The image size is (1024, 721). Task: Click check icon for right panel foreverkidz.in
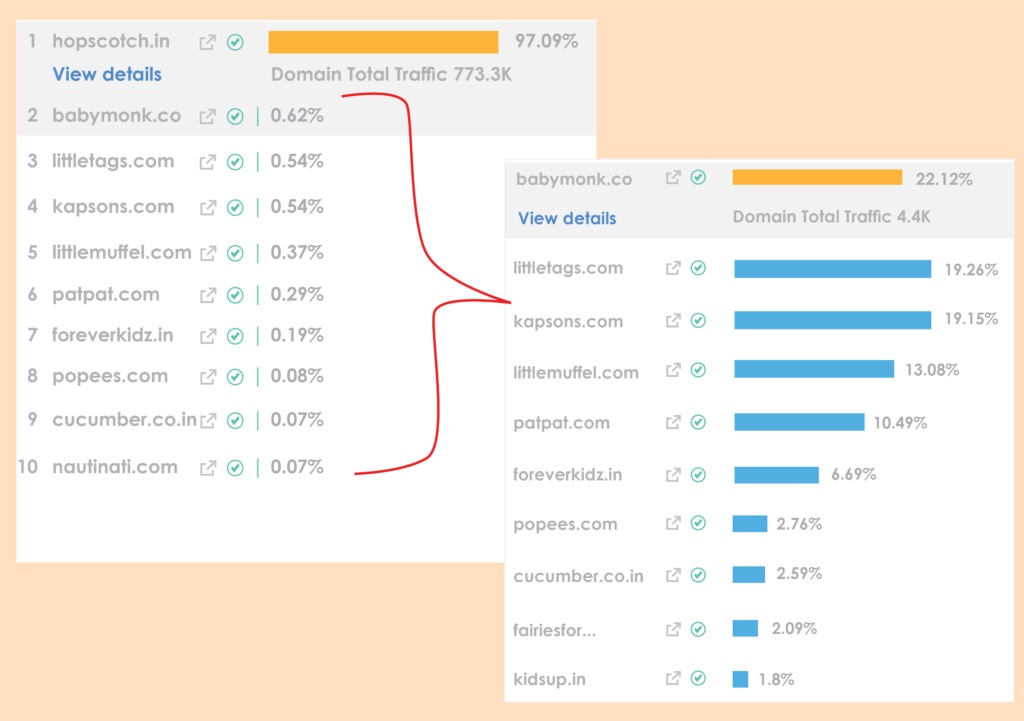(698, 475)
